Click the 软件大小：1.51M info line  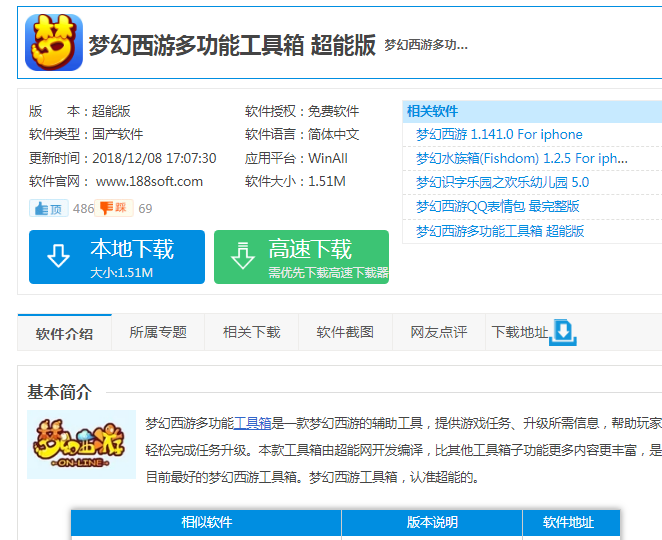(x=296, y=182)
